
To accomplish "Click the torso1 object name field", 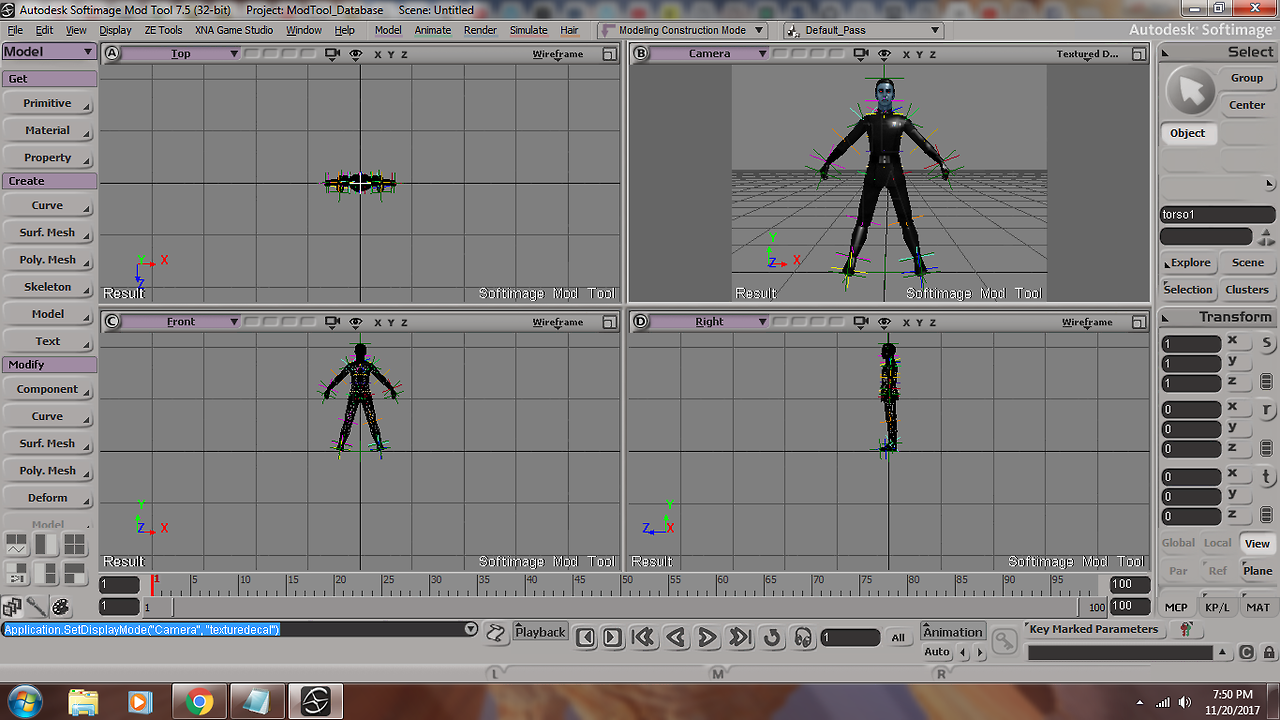I will click(x=1217, y=215).
